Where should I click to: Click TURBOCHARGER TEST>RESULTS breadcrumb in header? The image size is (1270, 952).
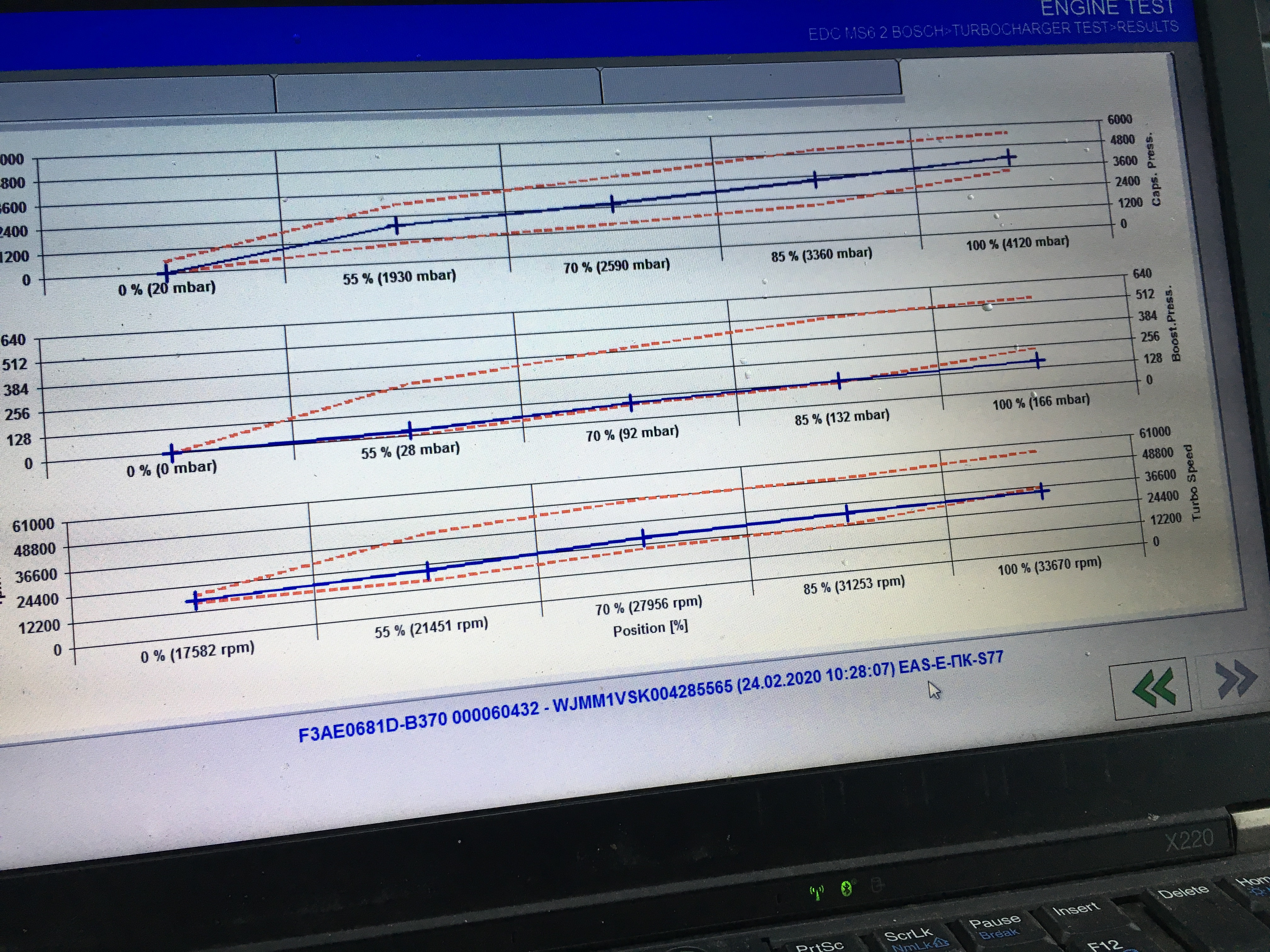click(x=1065, y=28)
